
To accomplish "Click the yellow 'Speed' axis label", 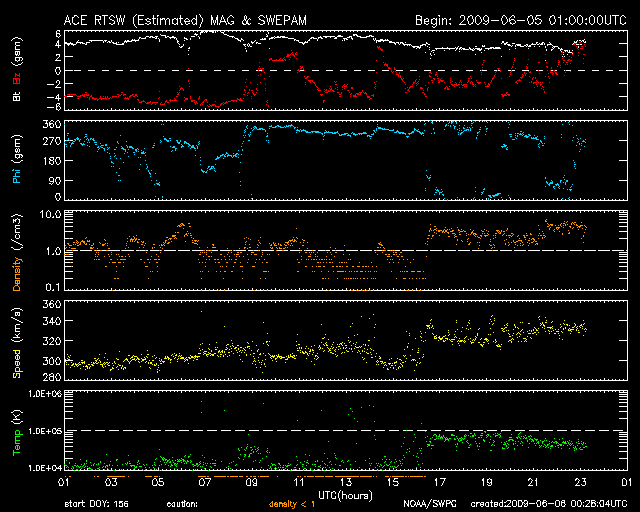I will coord(17,363).
